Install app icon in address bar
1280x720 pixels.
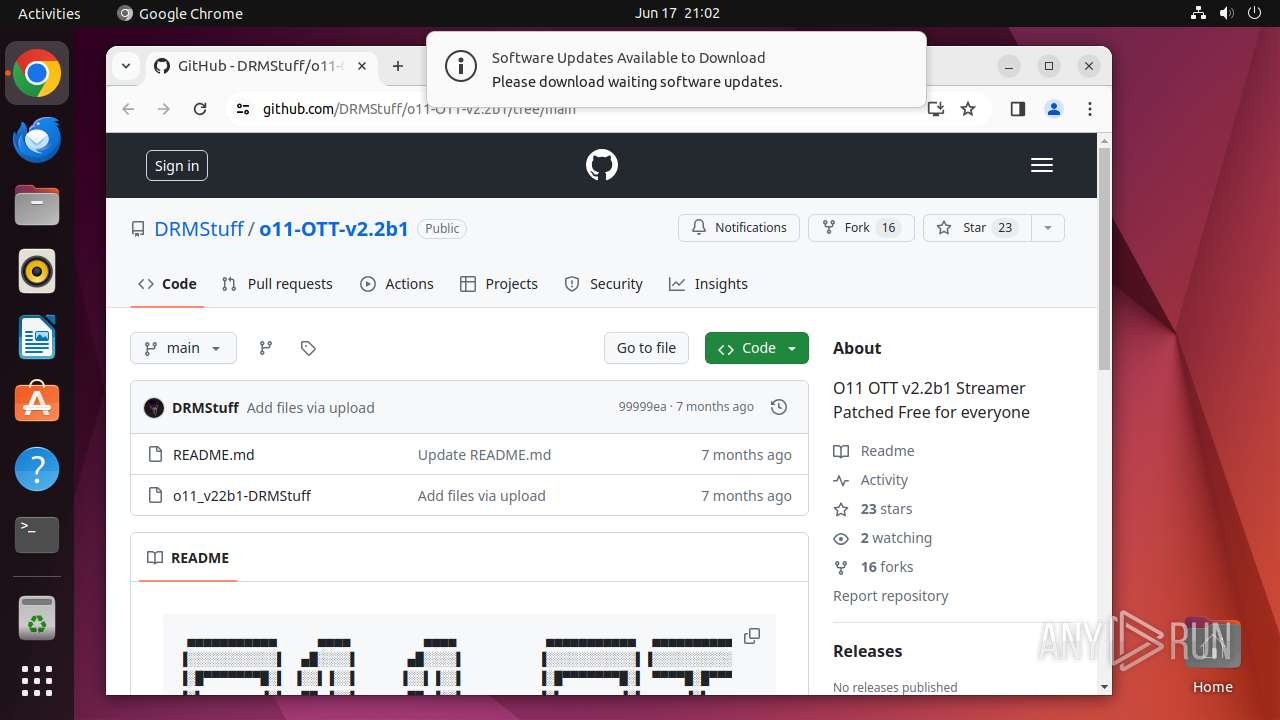coord(936,109)
